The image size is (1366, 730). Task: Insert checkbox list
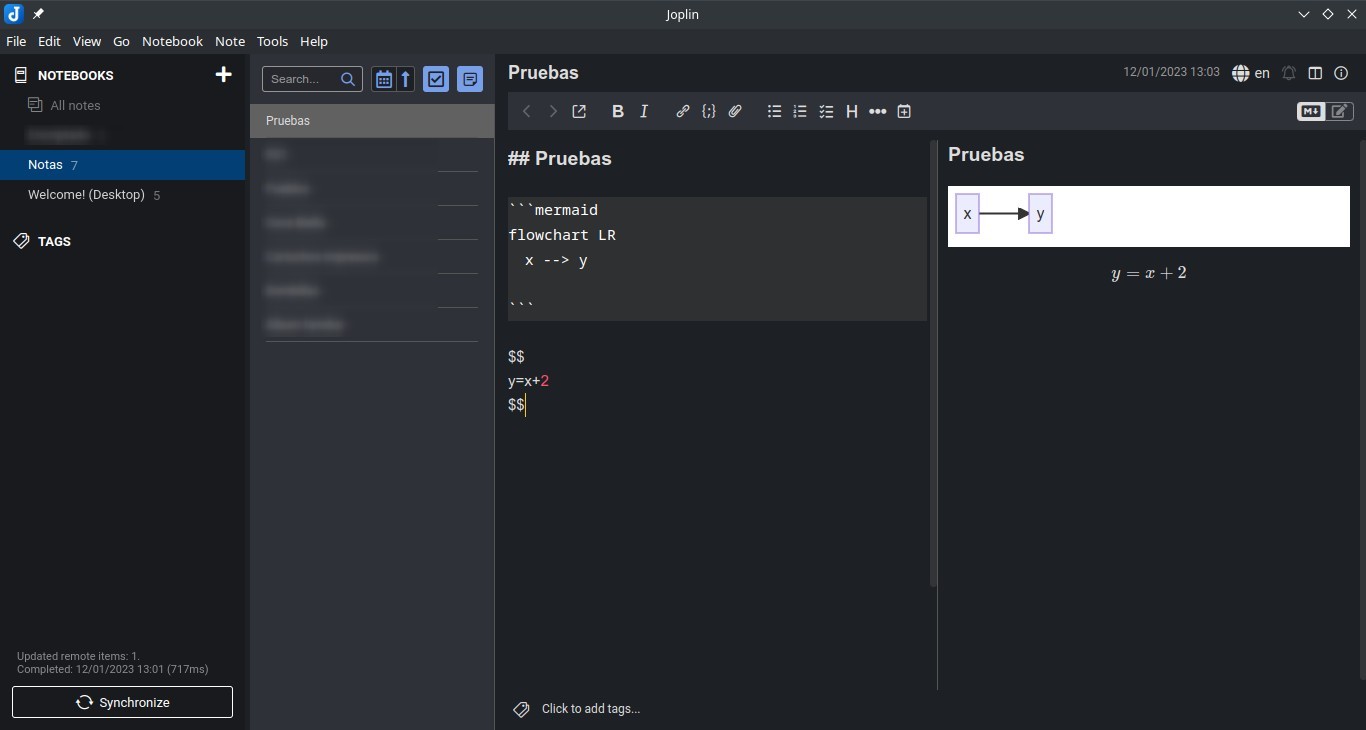click(x=826, y=112)
